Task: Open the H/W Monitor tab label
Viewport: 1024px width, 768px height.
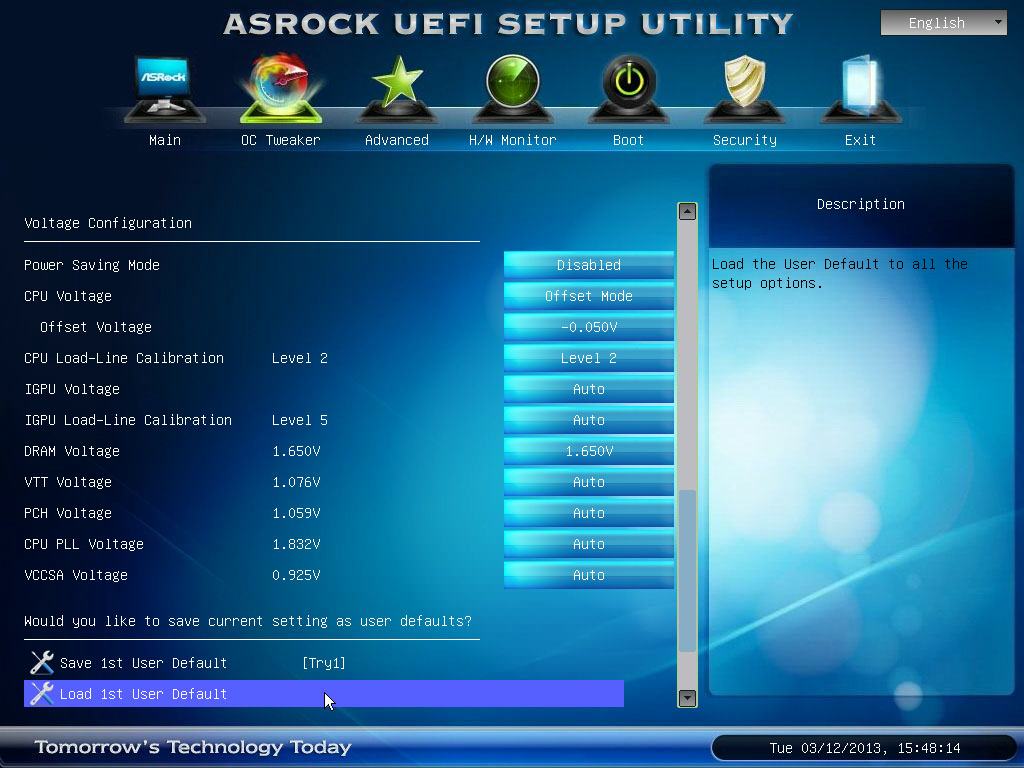Action: pyautogui.click(x=513, y=140)
